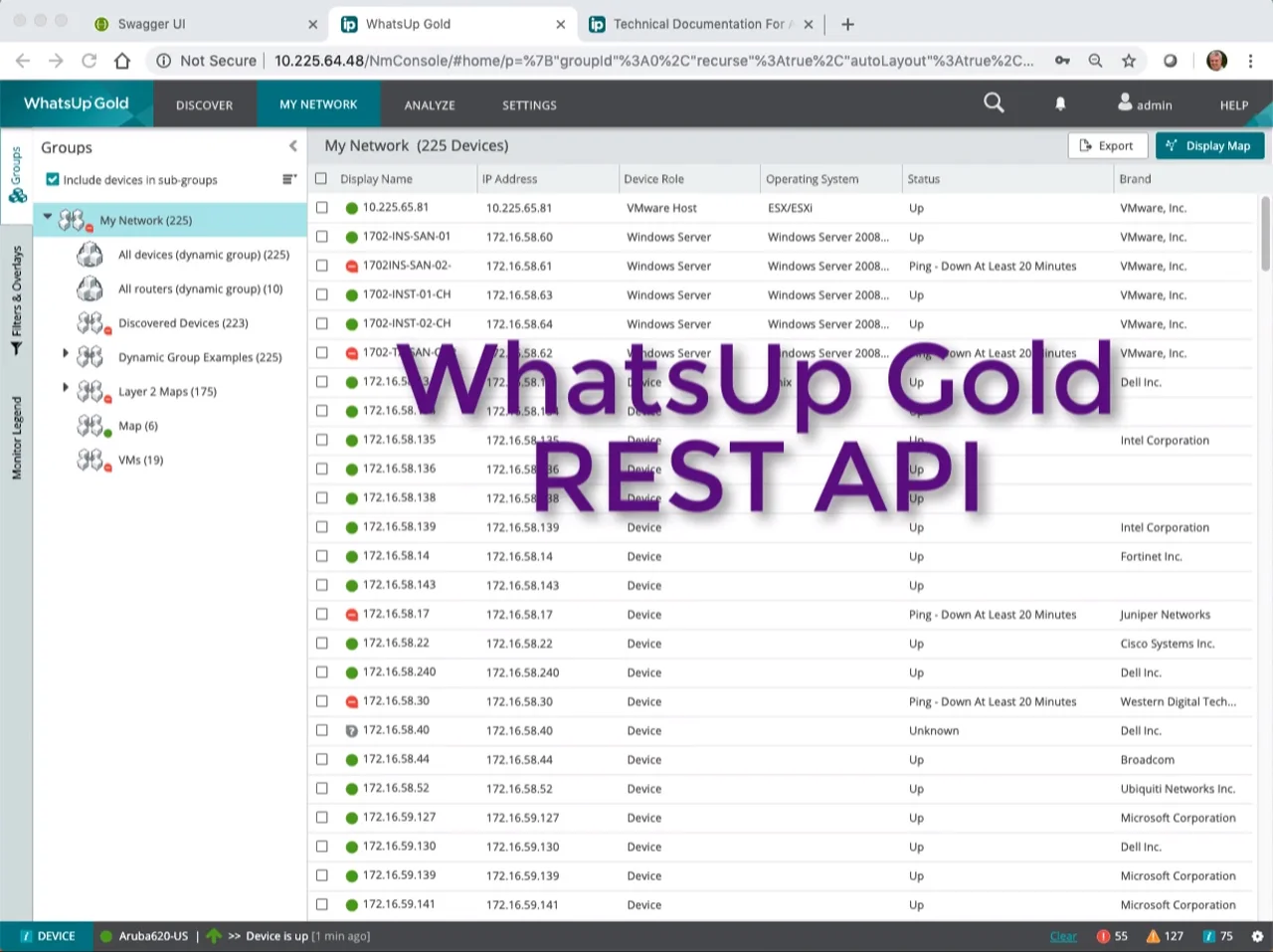Click the Discovered Devices group icon

point(92,323)
